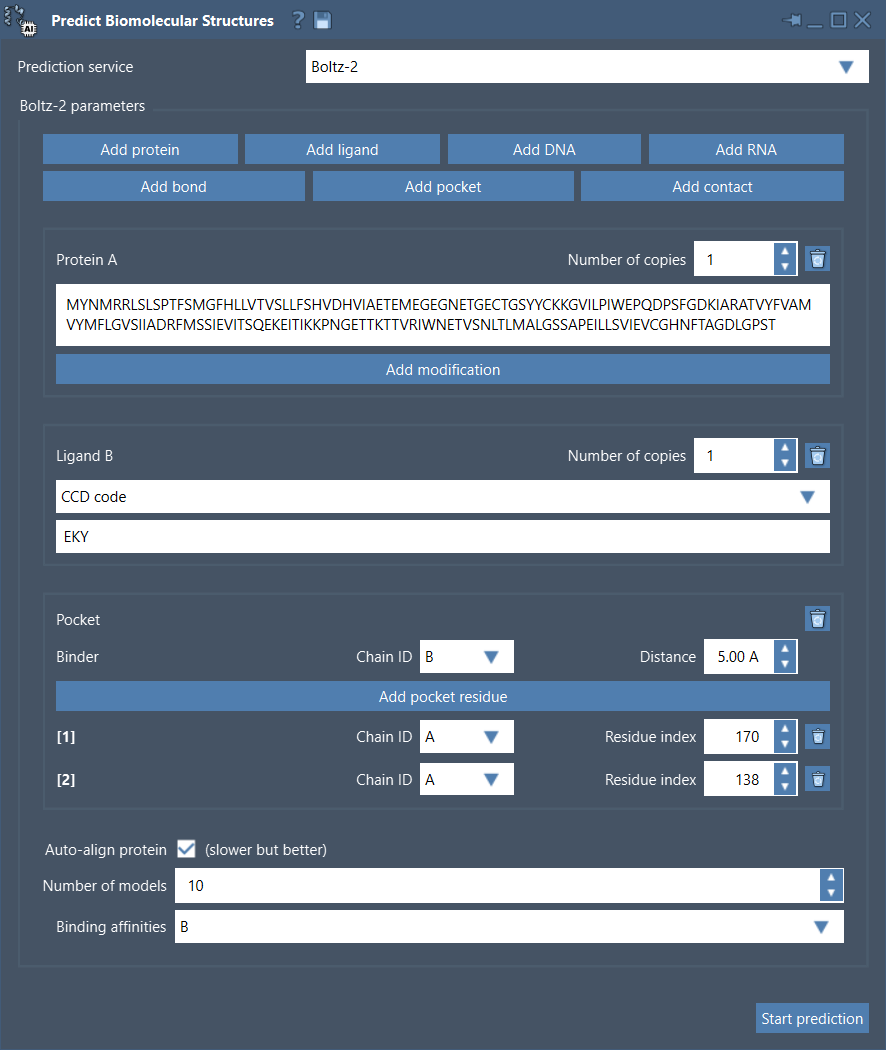Screen dimensions: 886x1050
Task: Click the Start prediction button
Action: [812, 1019]
